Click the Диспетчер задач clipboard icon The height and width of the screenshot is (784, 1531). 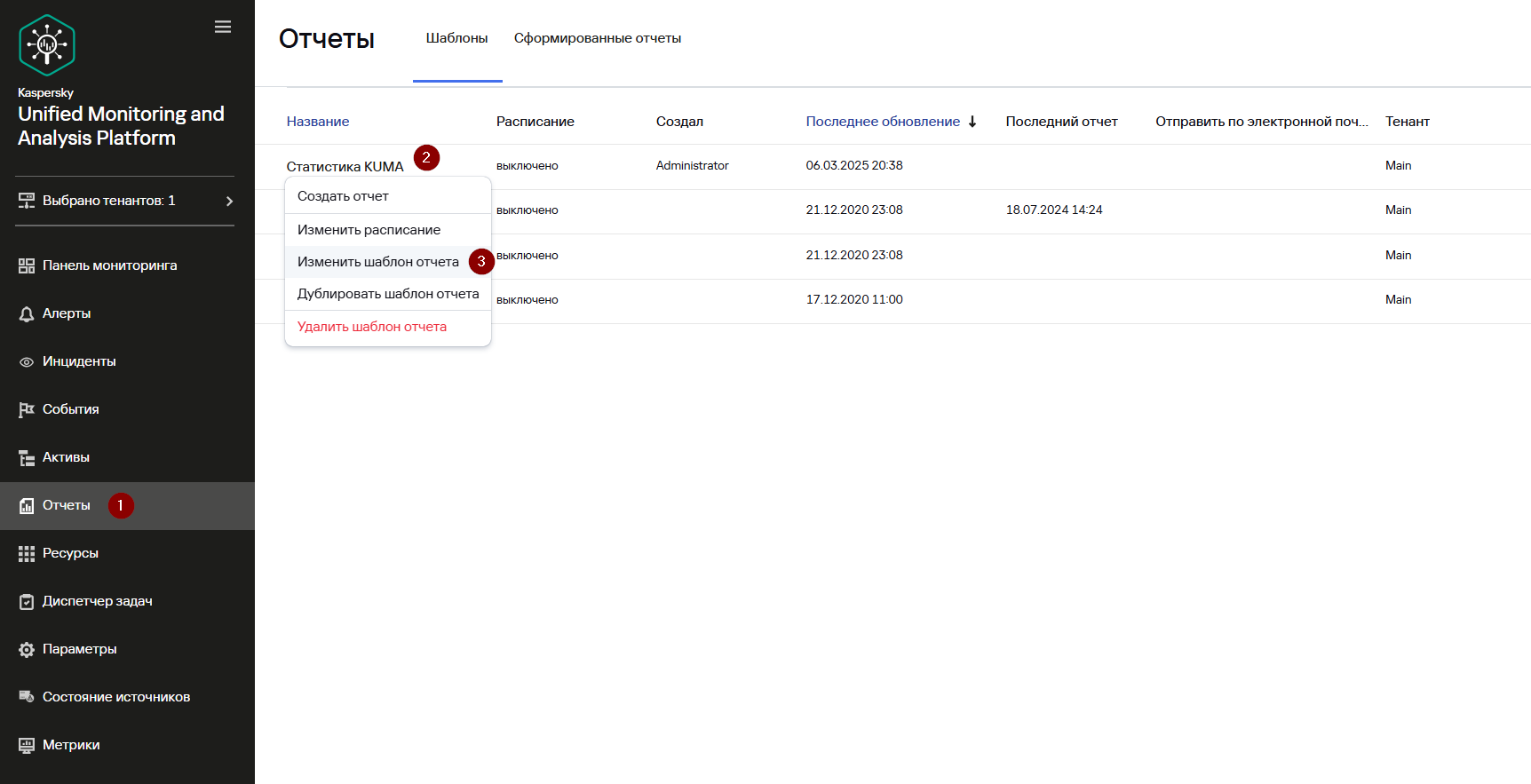coord(27,601)
